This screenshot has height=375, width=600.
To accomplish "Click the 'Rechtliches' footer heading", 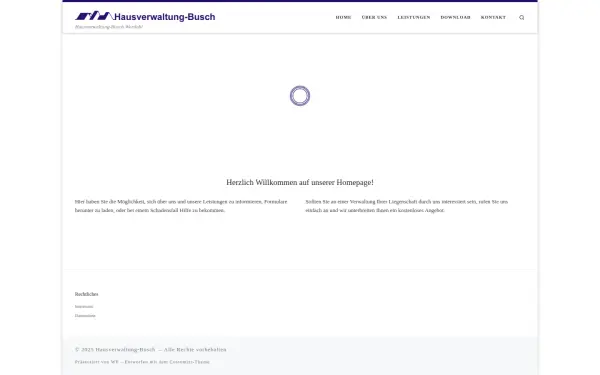I will coord(86,294).
